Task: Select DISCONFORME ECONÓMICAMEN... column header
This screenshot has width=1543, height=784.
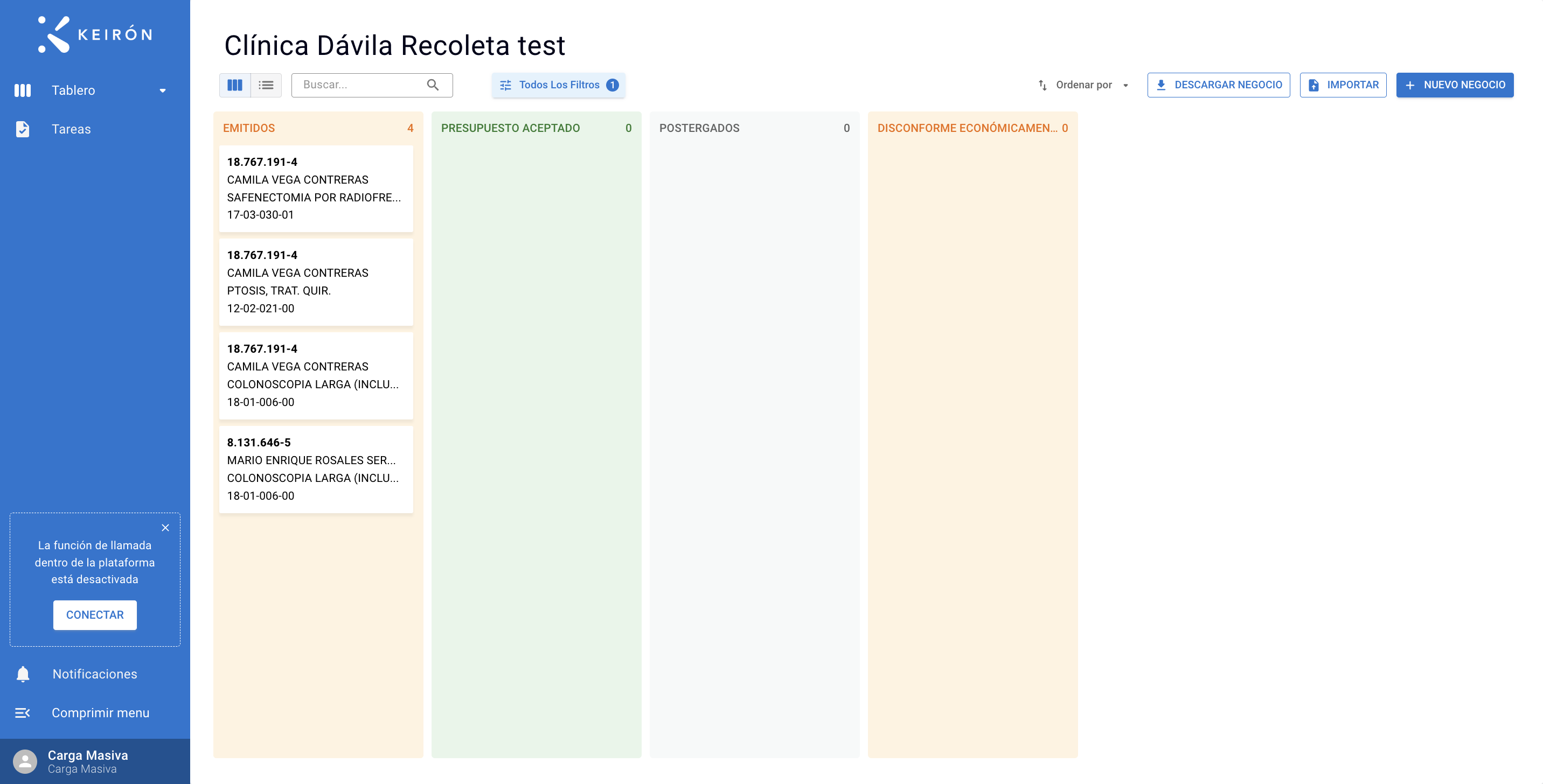Action: click(968, 128)
